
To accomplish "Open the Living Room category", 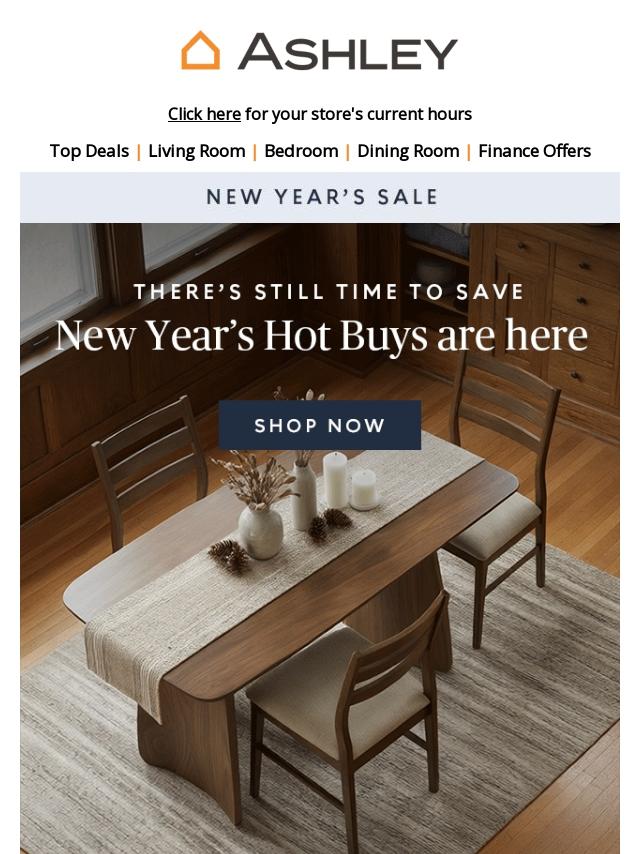I will click(197, 151).
